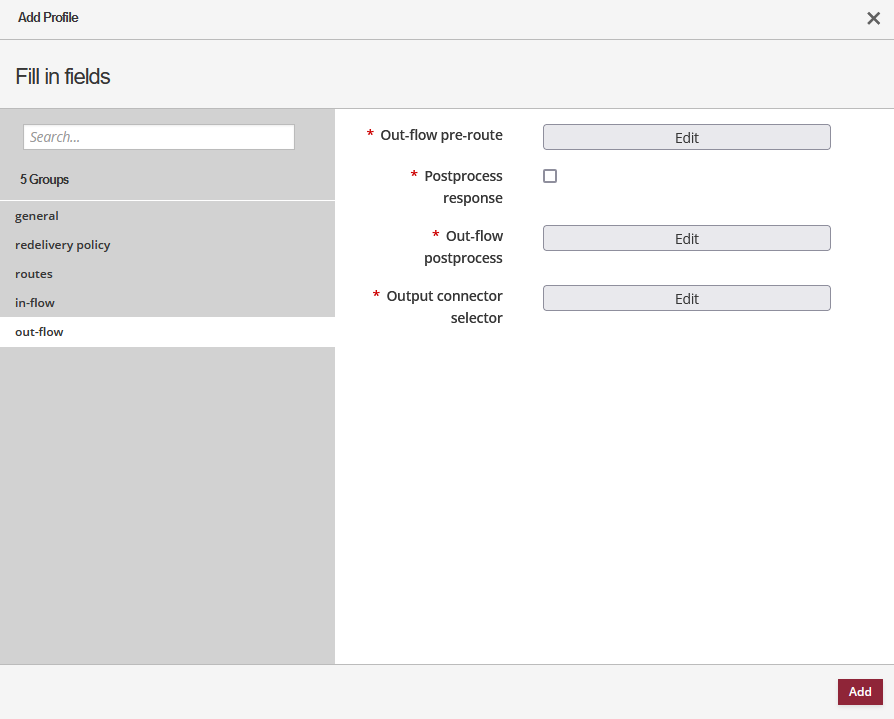The height and width of the screenshot is (719, 894).
Task: Switch to the routes group
Action: tap(34, 274)
